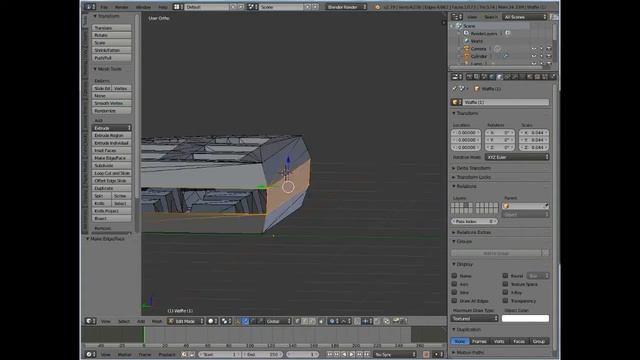Open the Scene properties tab icon
This screenshot has height=360, width=640.
[483, 77]
